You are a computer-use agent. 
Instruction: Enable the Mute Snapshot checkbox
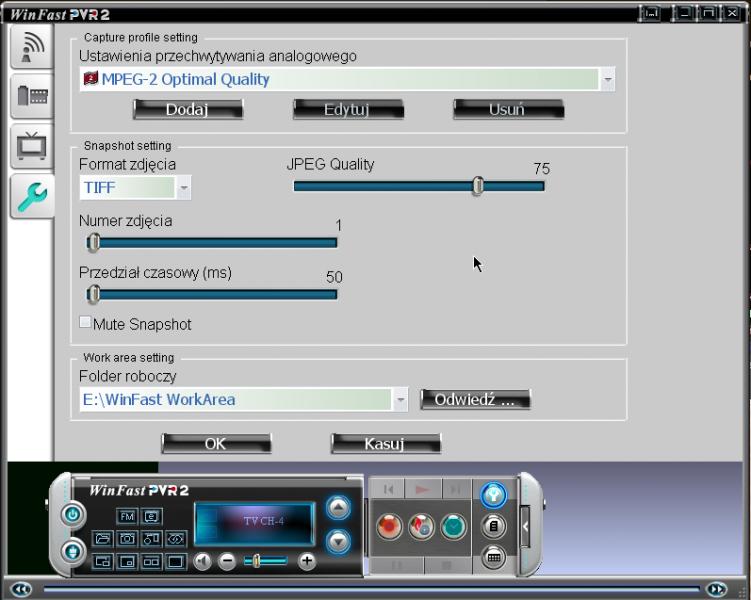tap(85, 322)
